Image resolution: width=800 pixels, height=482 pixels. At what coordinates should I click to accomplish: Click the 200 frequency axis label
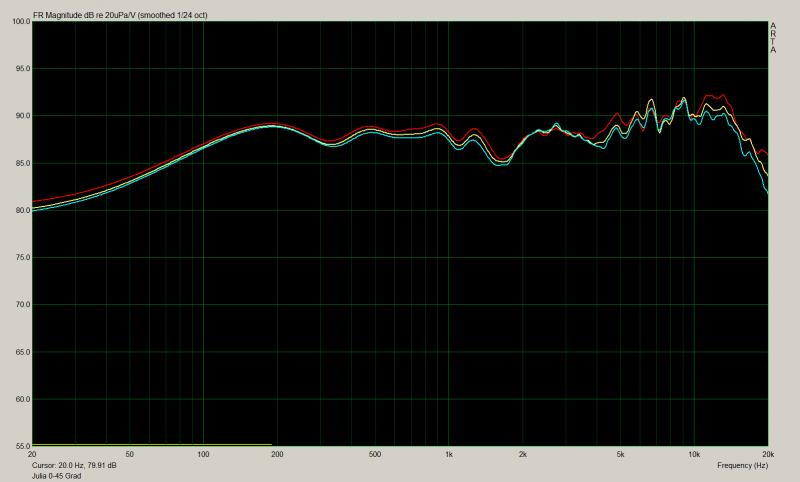[277, 454]
